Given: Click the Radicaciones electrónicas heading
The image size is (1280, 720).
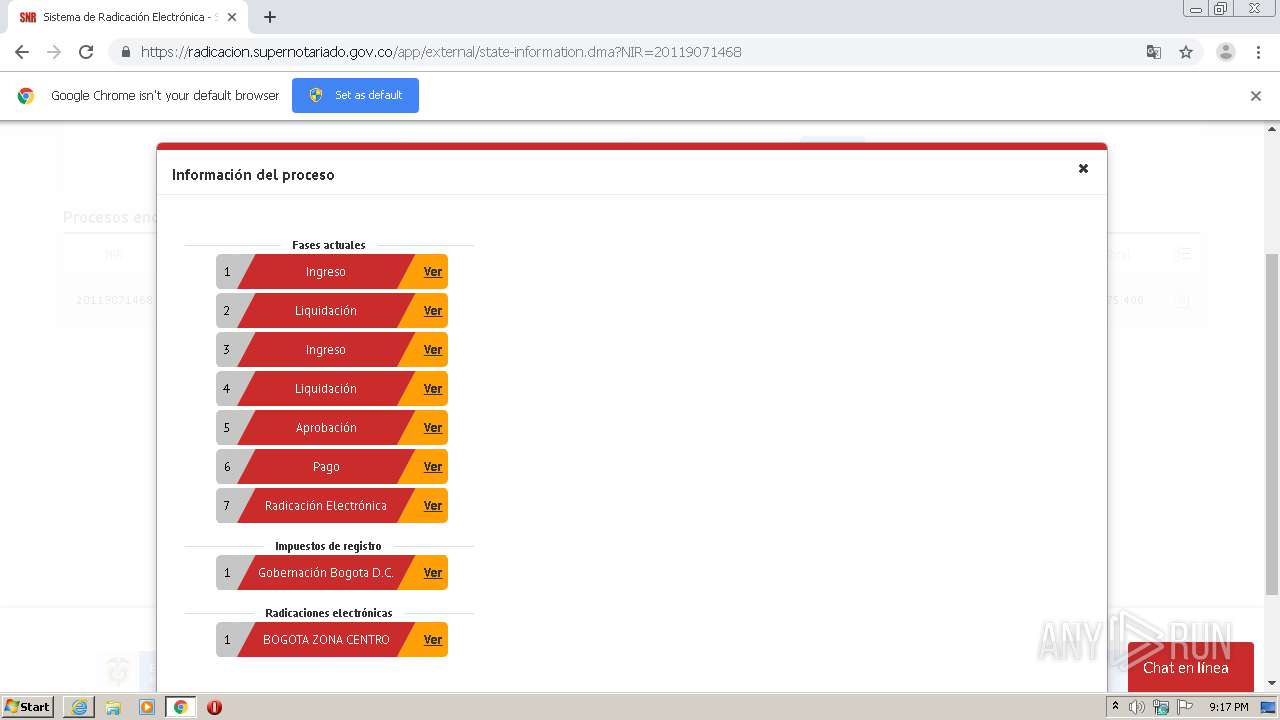Looking at the screenshot, I should [329, 613].
